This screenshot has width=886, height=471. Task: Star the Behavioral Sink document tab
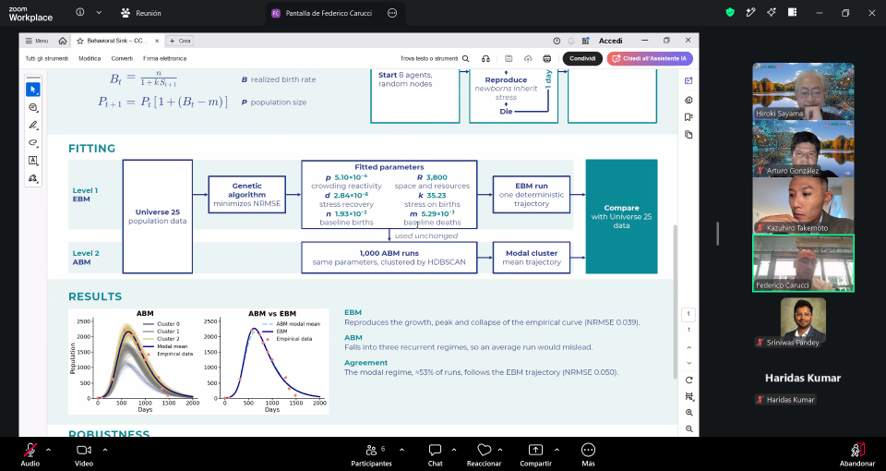[80, 41]
